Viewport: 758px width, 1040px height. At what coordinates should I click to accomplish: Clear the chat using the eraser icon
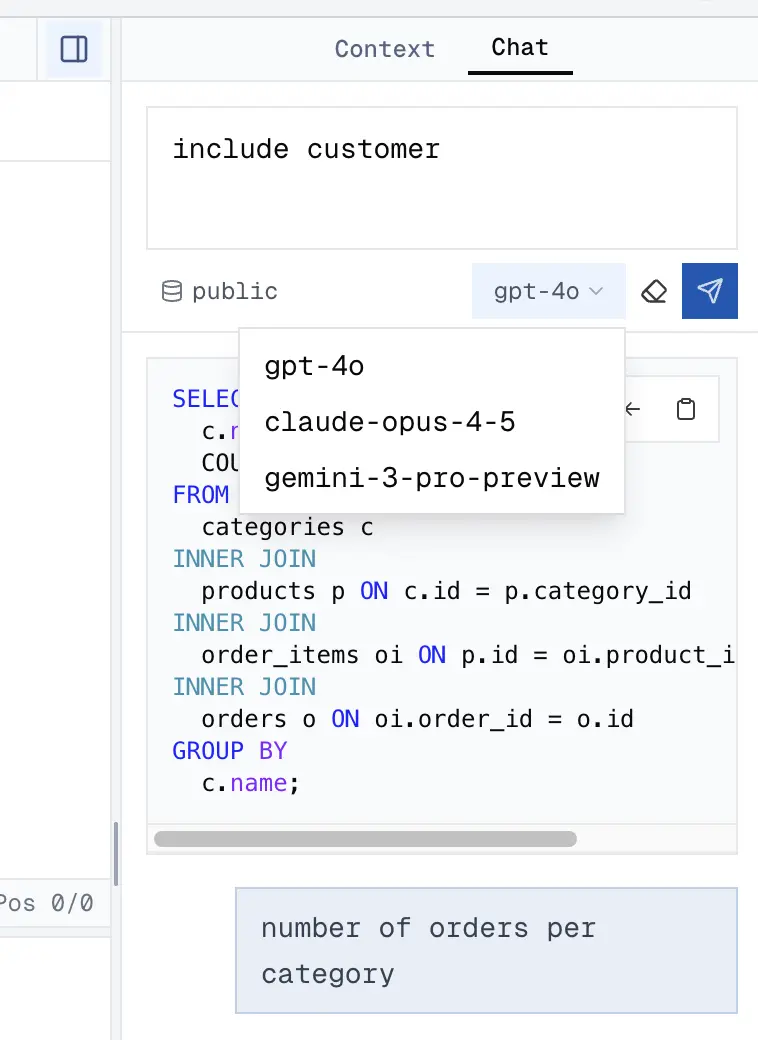point(655,291)
